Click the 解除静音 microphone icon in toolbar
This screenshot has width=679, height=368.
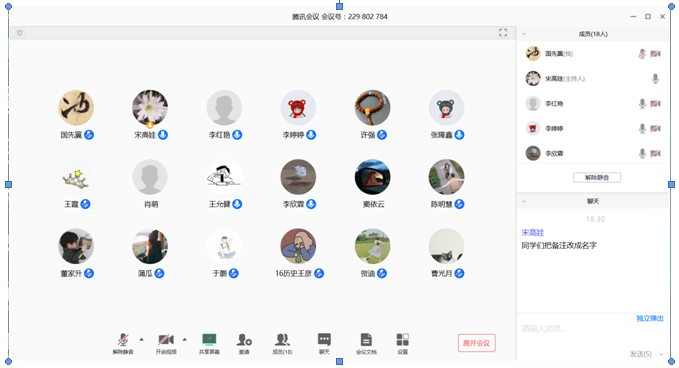123,339
